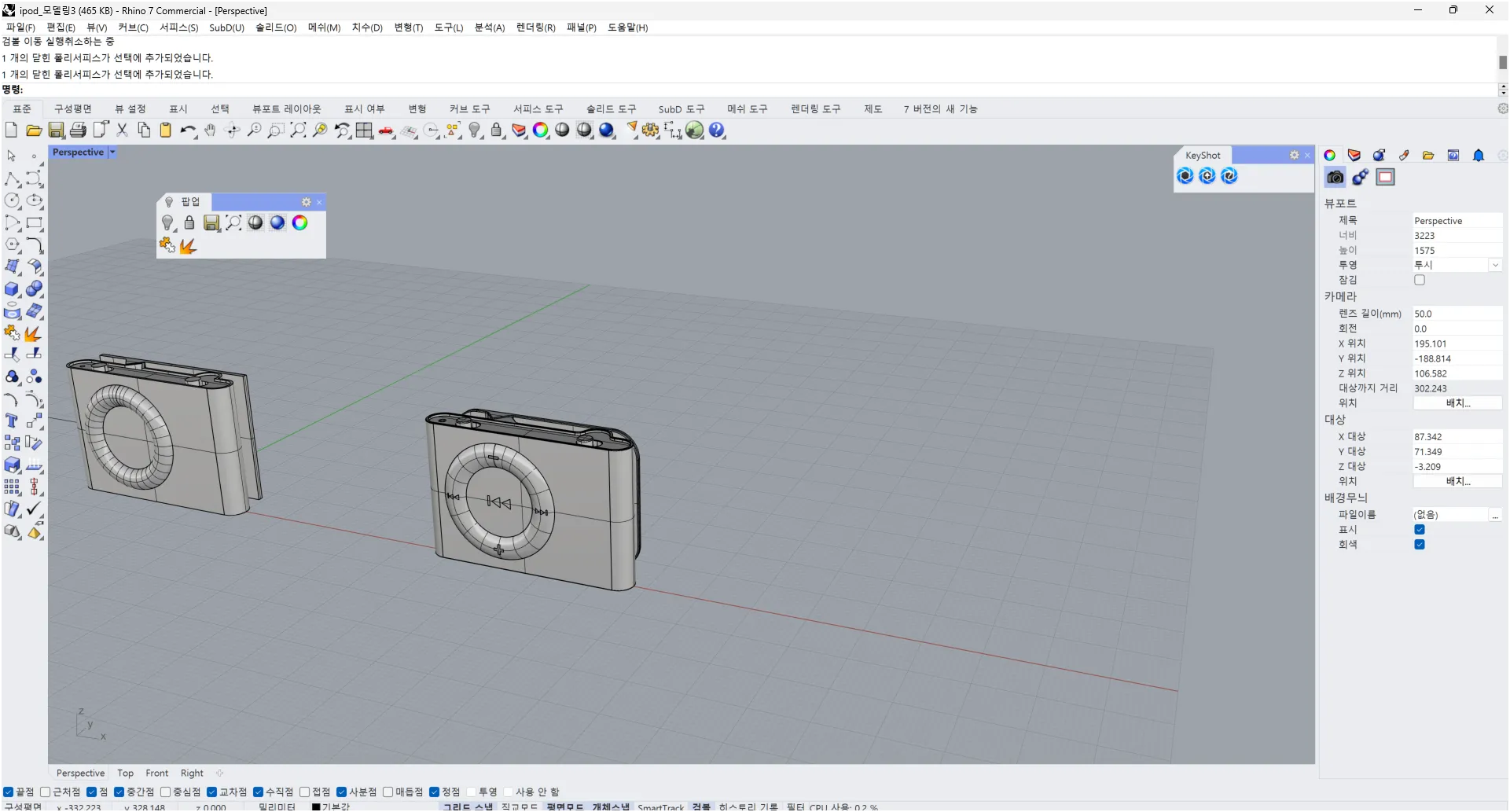Click the red car named views icon

pyautogui.click(x=386, y=130)
